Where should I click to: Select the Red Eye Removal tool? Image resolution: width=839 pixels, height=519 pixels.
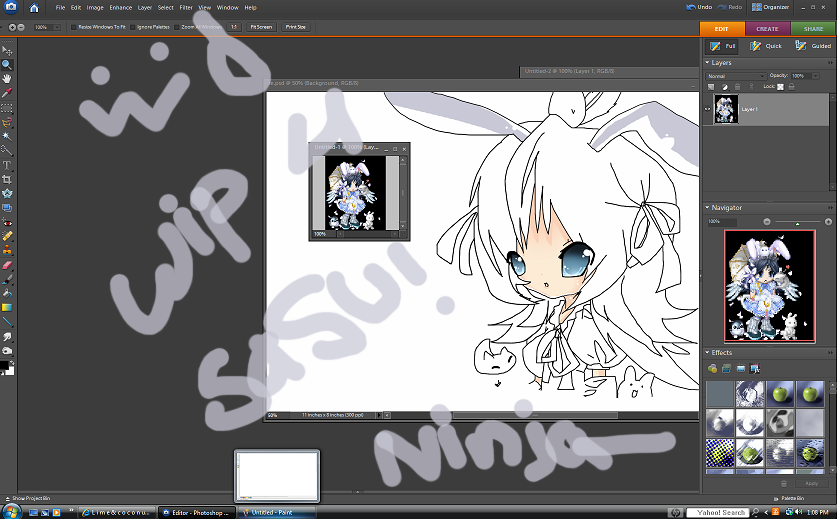click(7, 222)
